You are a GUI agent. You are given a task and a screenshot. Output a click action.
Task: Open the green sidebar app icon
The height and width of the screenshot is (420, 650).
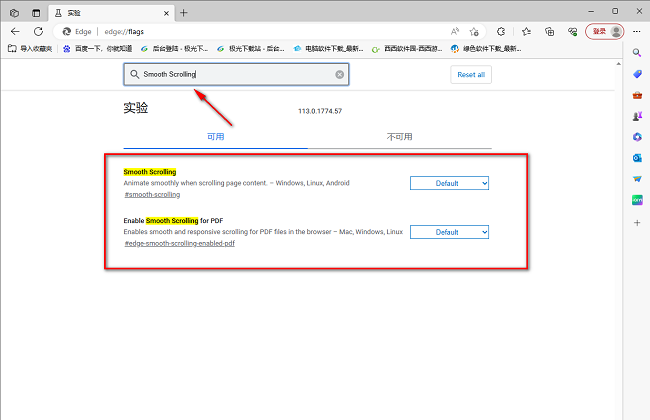[637, 200]
